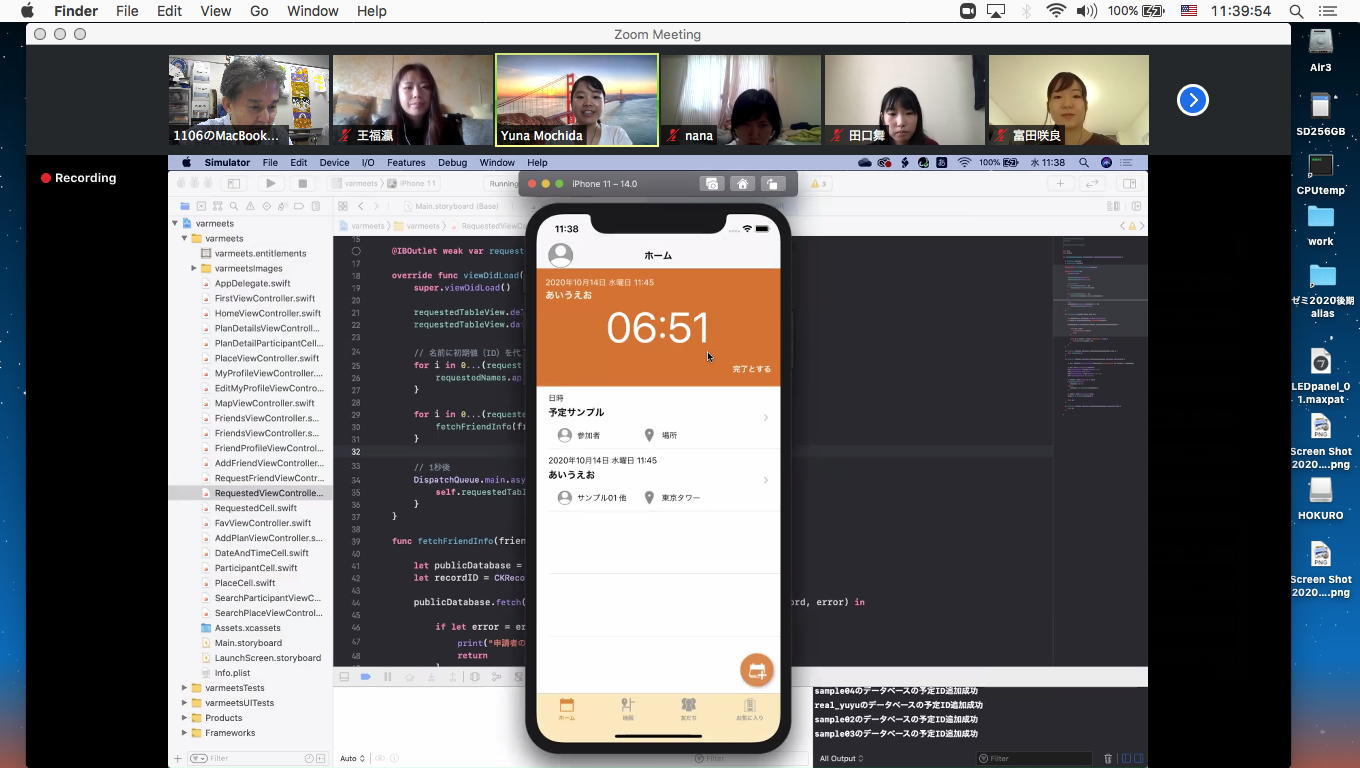The height and width of the screenshot is (768, 1360).
Task: Select nana's video thumbnail in Zoom
Action: click(741, 100)
